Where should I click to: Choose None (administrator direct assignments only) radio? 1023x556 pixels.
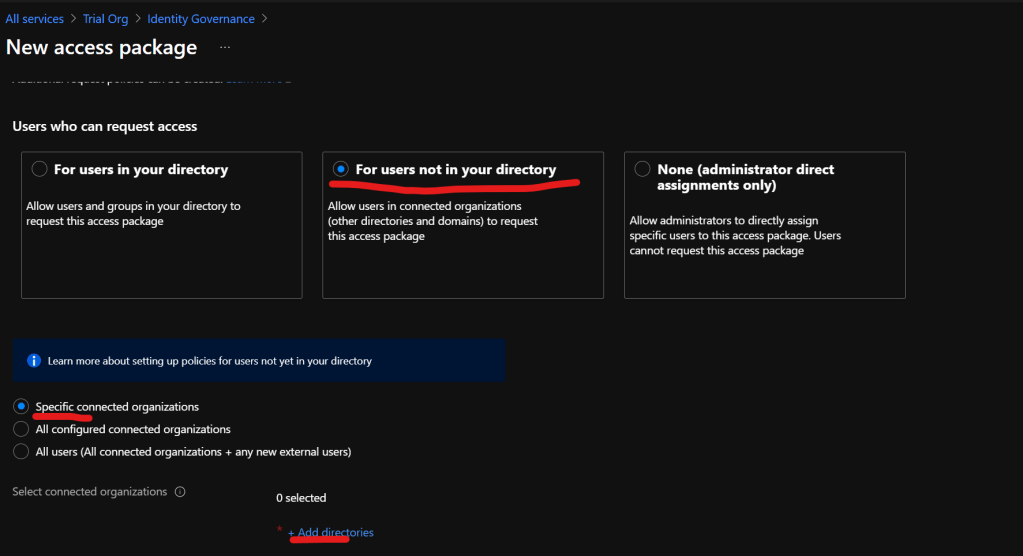pyautogui.click(x=642, y=170)
